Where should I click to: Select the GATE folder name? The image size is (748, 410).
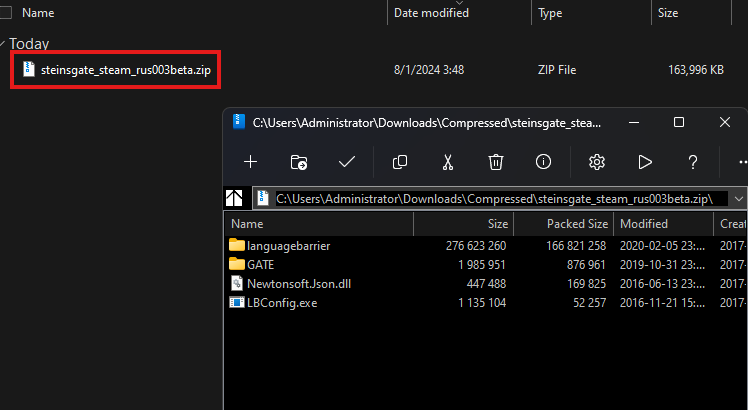[x=260, y=264]
